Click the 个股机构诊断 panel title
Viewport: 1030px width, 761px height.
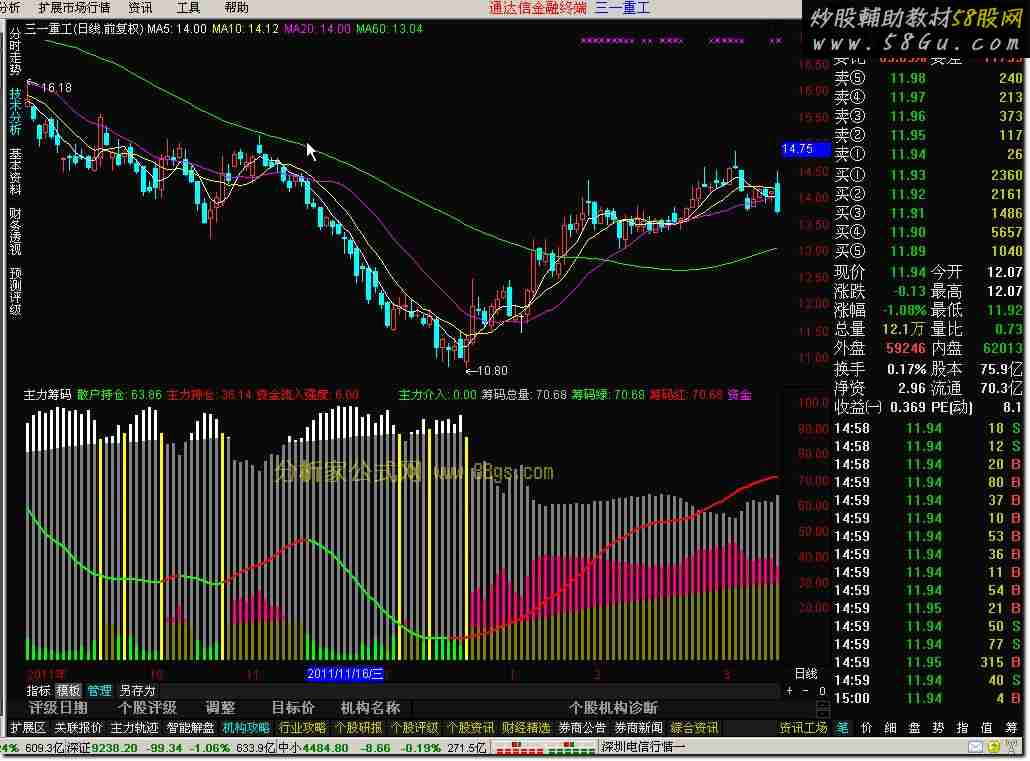click(613, 708)
